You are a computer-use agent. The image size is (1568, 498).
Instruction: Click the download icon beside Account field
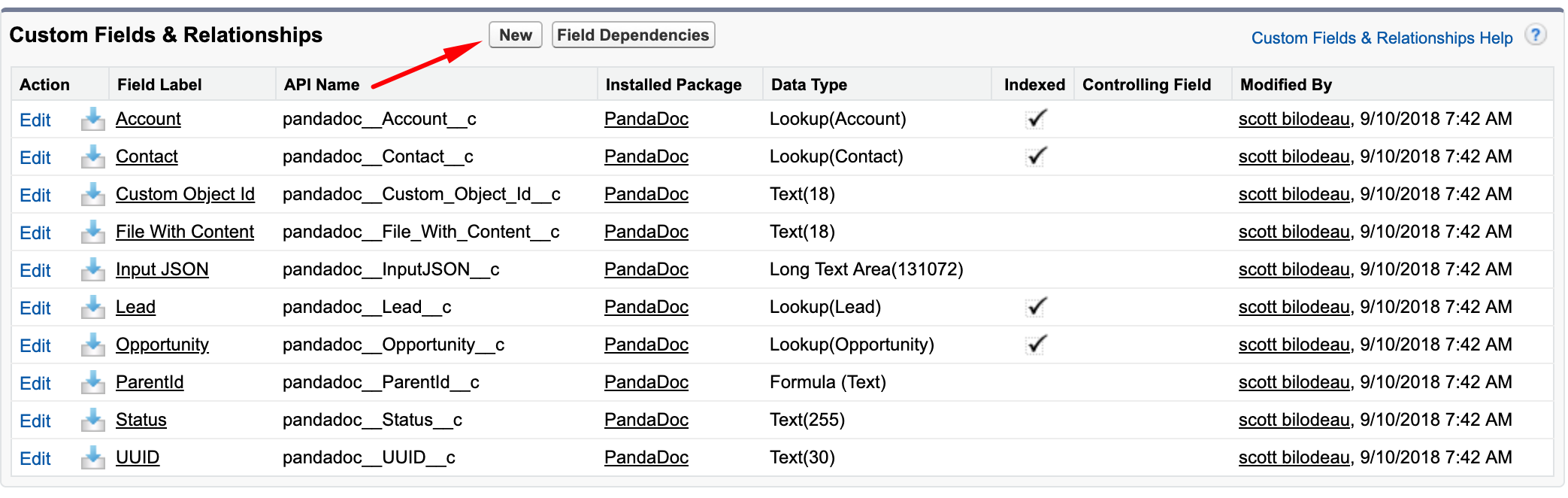(92, 119)
